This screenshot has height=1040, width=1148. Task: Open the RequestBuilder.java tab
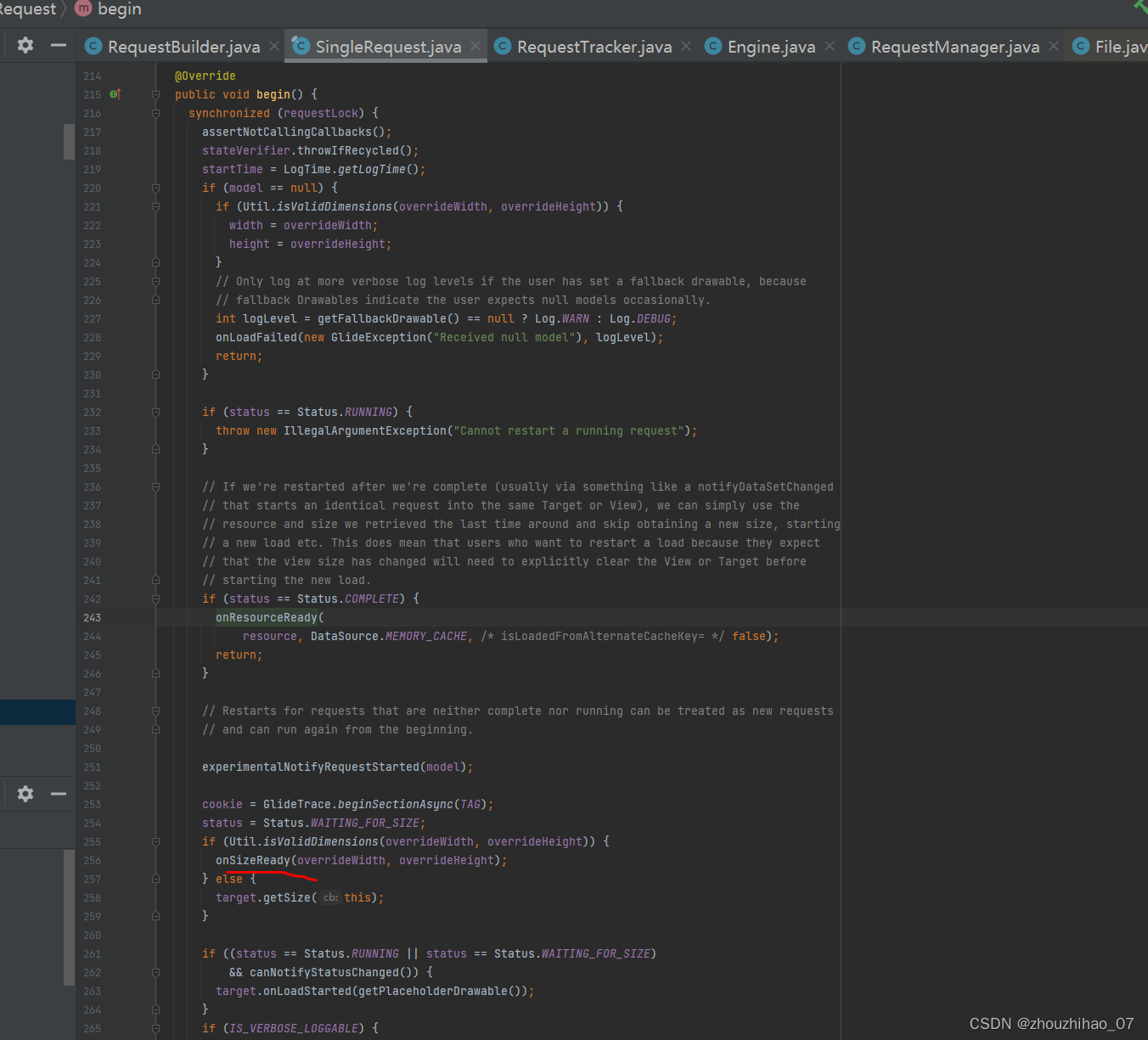pos(183,47)
